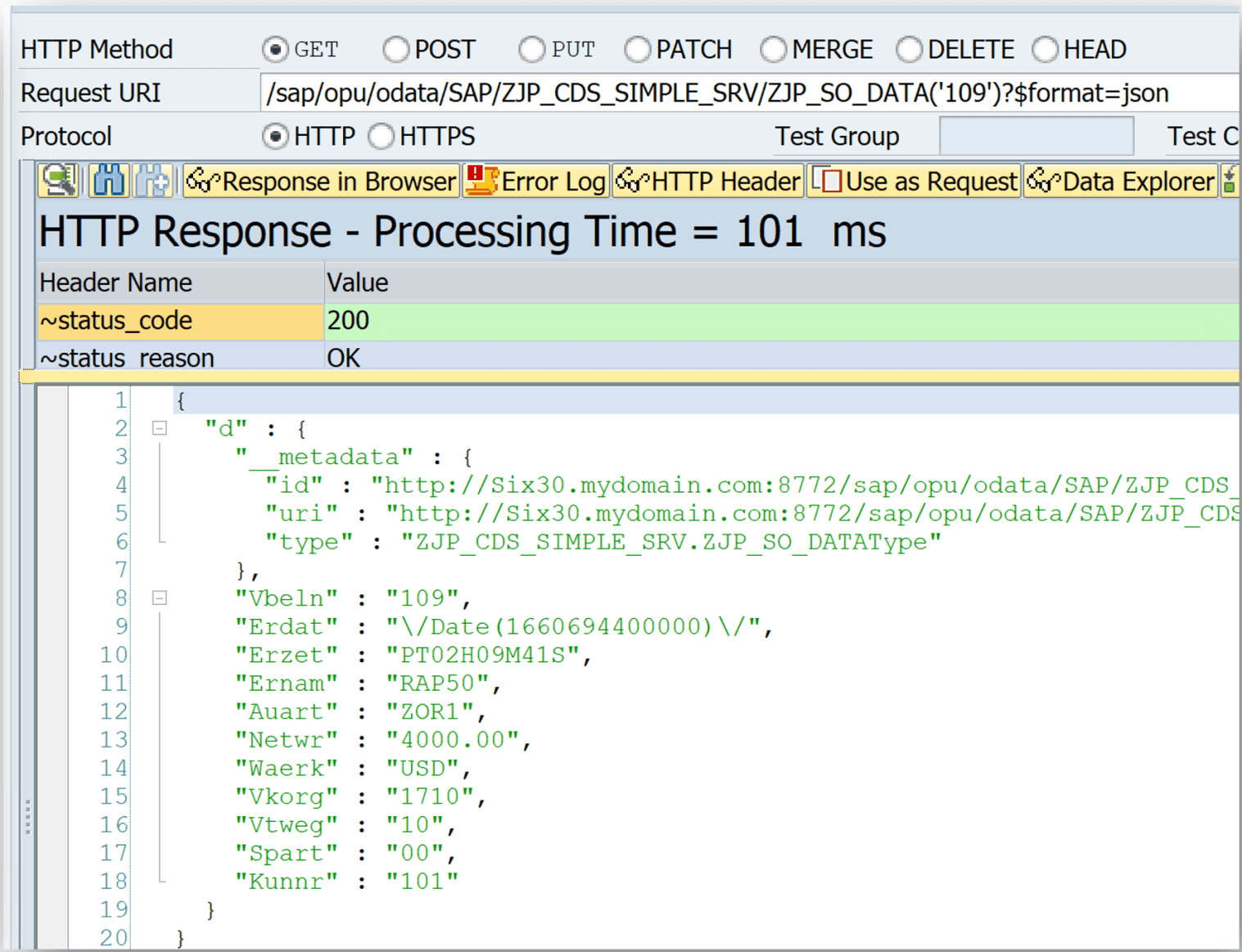Execute the OData request
The image size is (1242, 952).
[x=57, y=181]
